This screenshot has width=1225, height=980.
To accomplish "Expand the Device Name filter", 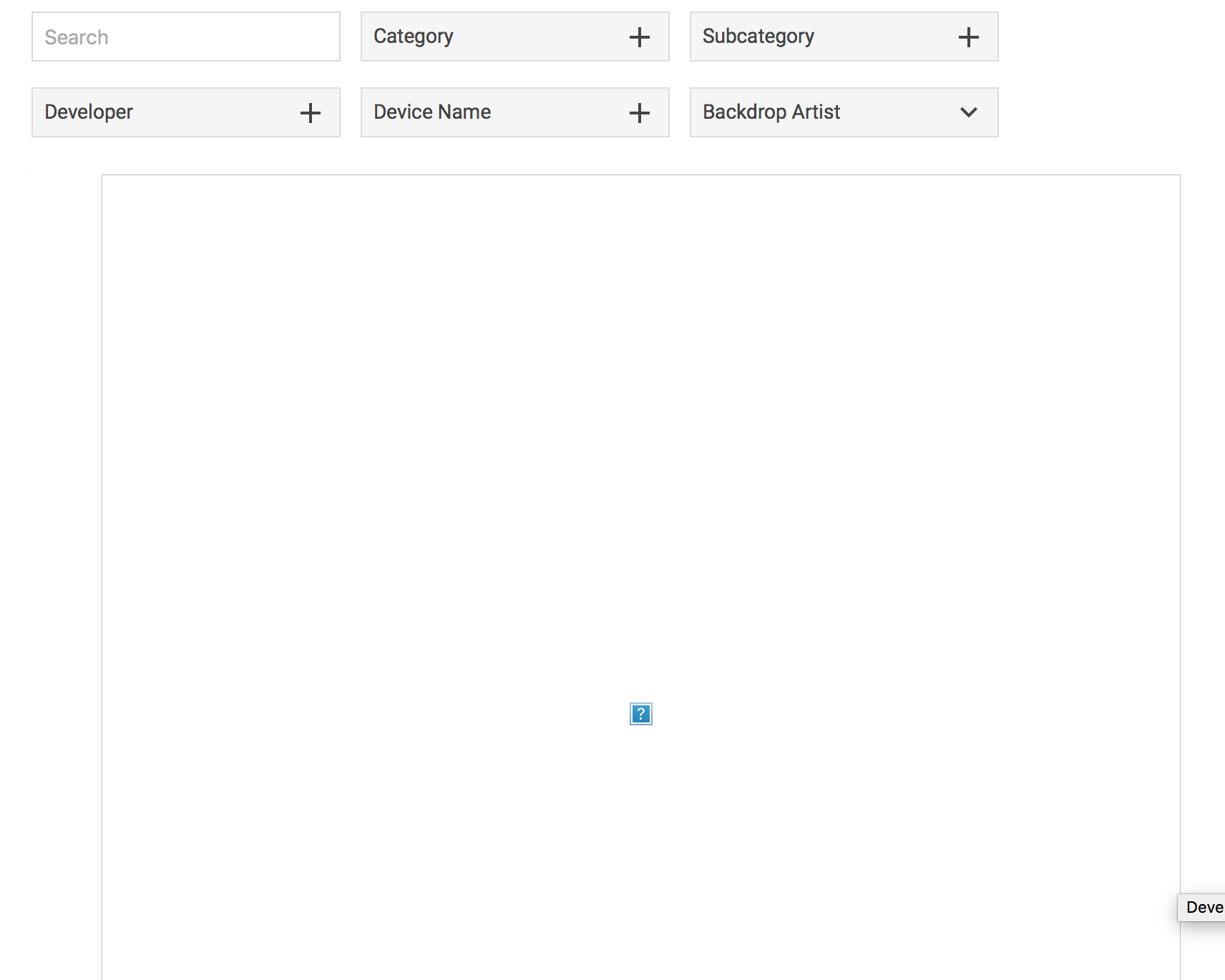I will click(x=515, y=112).
